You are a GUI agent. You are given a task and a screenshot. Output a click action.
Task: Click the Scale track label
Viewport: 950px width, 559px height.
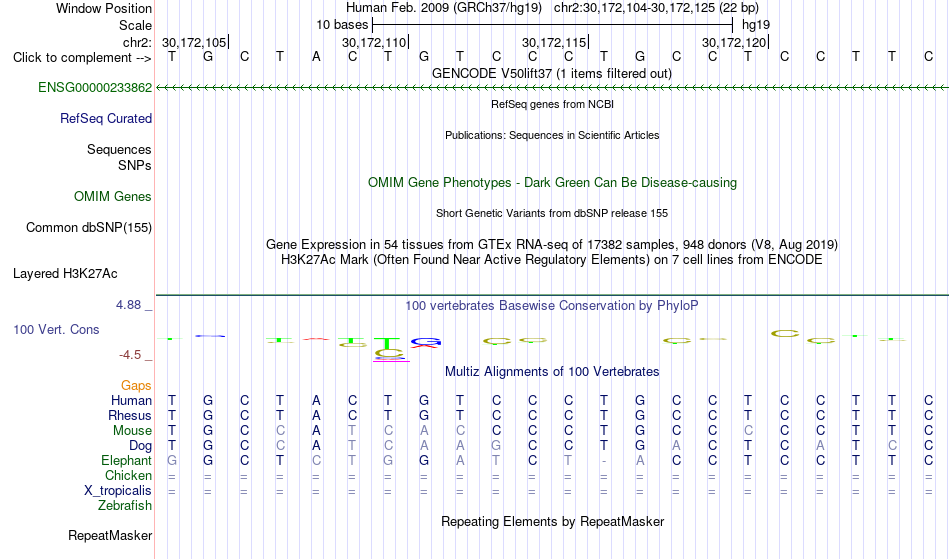pos(136,26)
